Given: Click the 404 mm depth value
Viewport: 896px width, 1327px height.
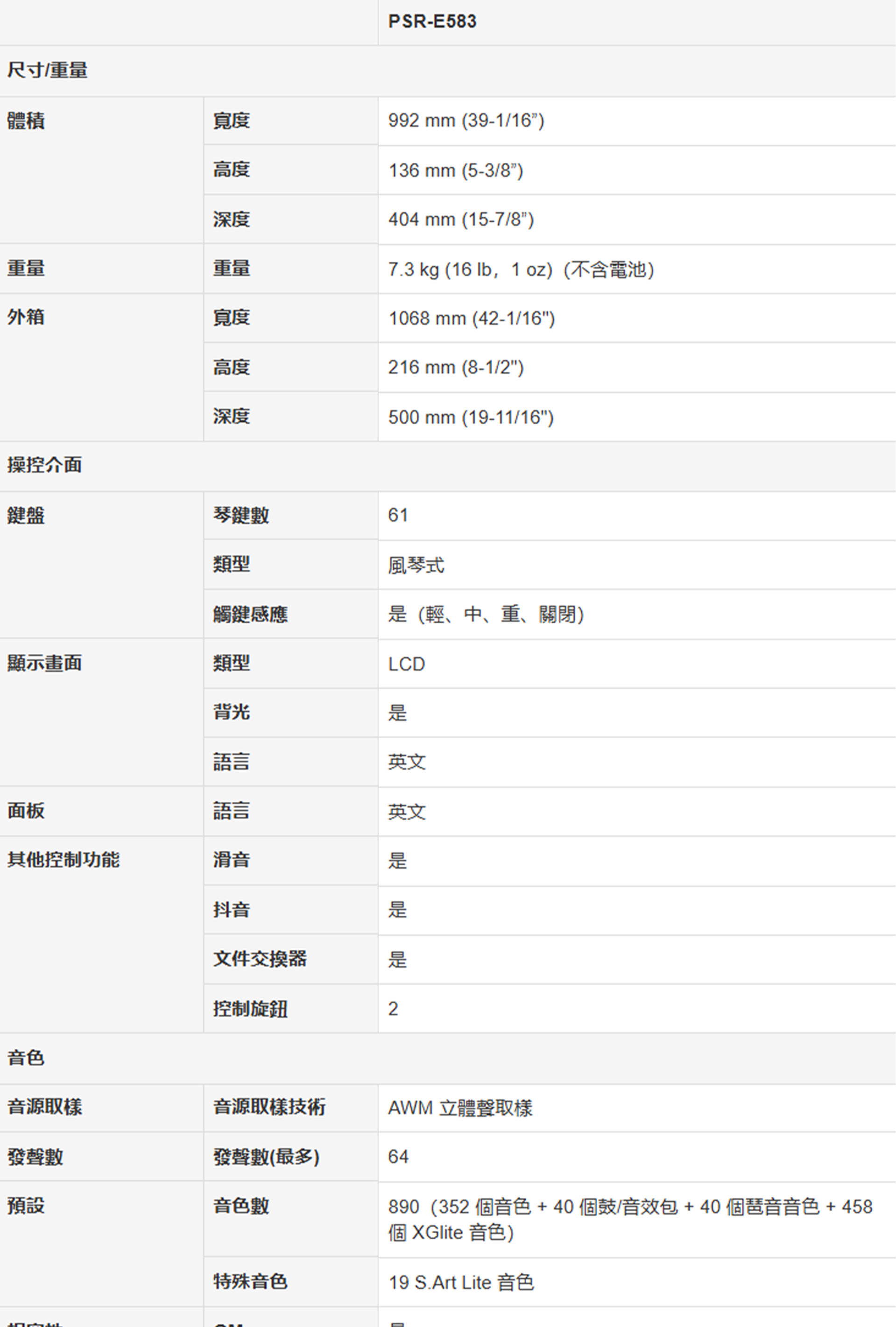Looking at the screenshot, I should tap(460, 220).
